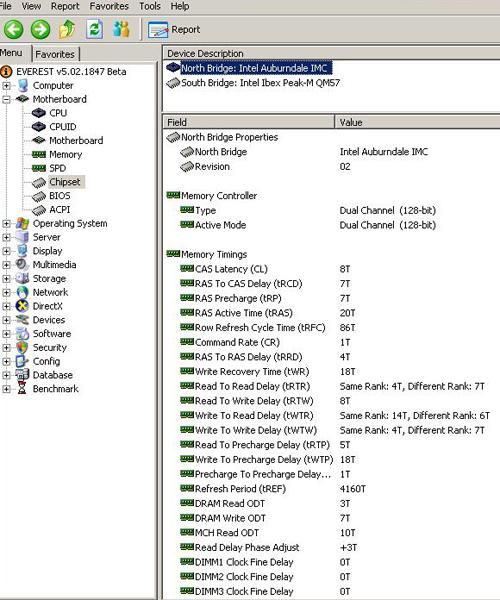500x600 pixels.
Task: Click the Up level arrow icon
Action: click(67, 29)
